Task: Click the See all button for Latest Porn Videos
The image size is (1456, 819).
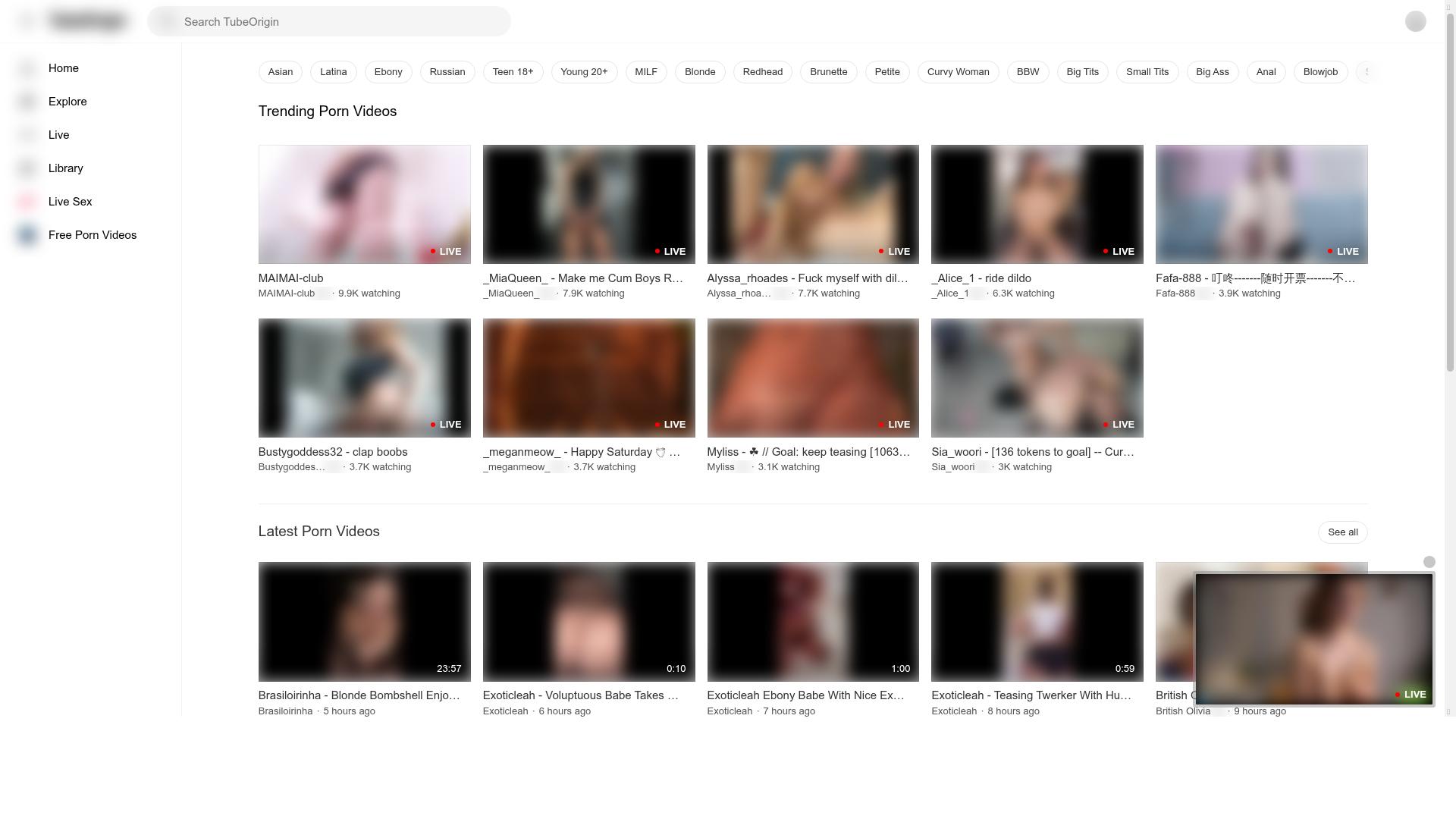Action: click(x=1342, y=532)
